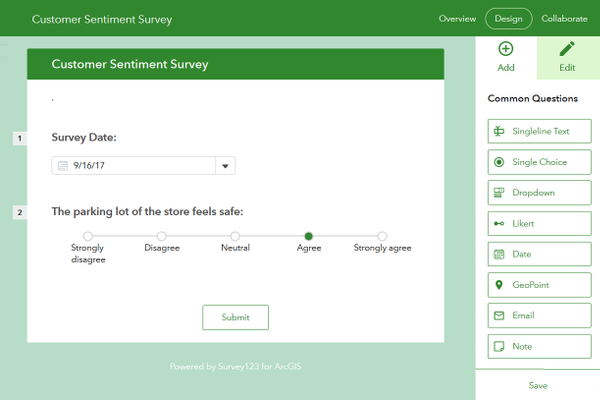Pick the Disagree radio option
The width and height of the screenshot is (600, 400).
[162, 236]
